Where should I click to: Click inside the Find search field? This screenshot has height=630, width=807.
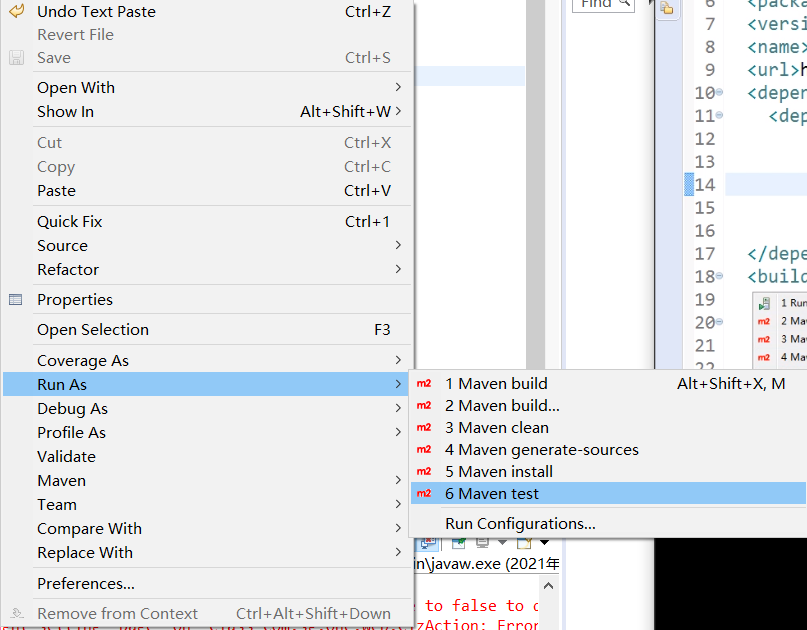click(x=603, y=5)
